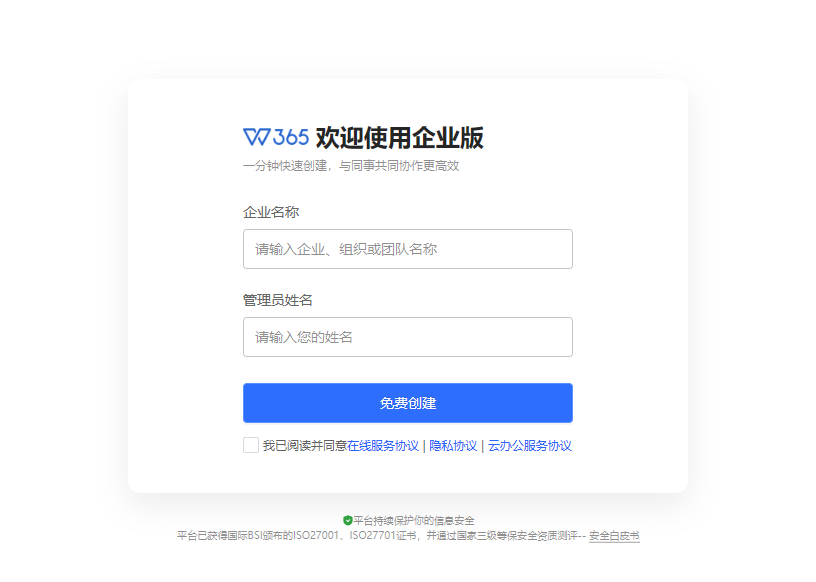Click the 一分钟快速创建 subtitle text
This screenshot has height=582, width=816.
[285, 166]
